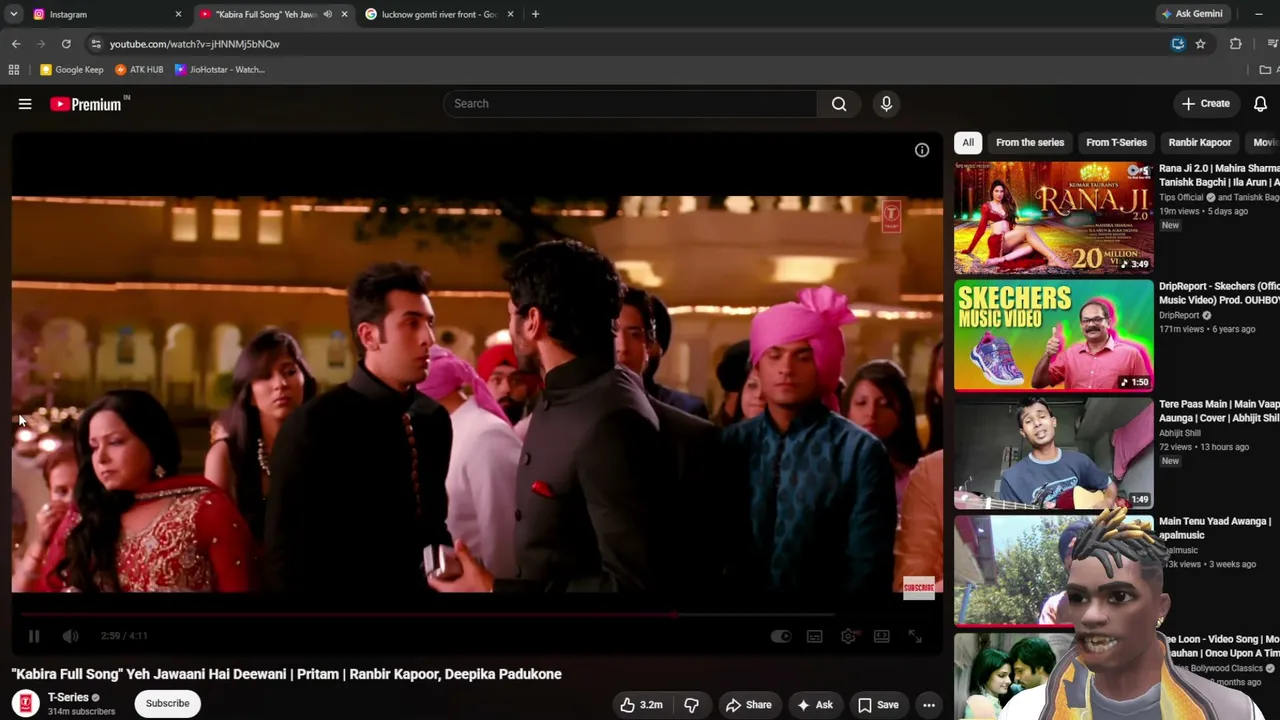
Task: Close the Instagram tab
Action: [x=178, y=14]
